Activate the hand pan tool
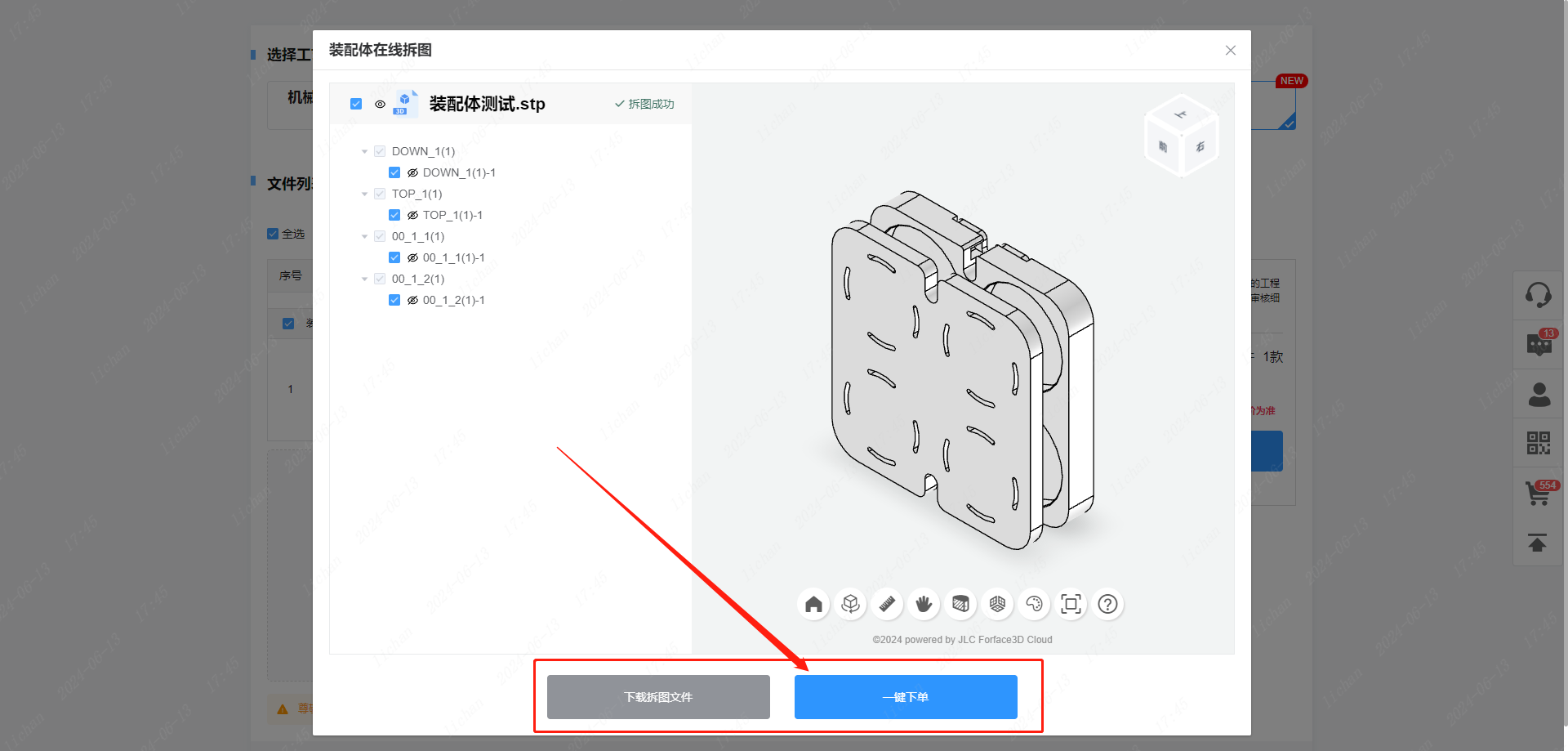Viewport: 1568px width, 751px height. 924,604
